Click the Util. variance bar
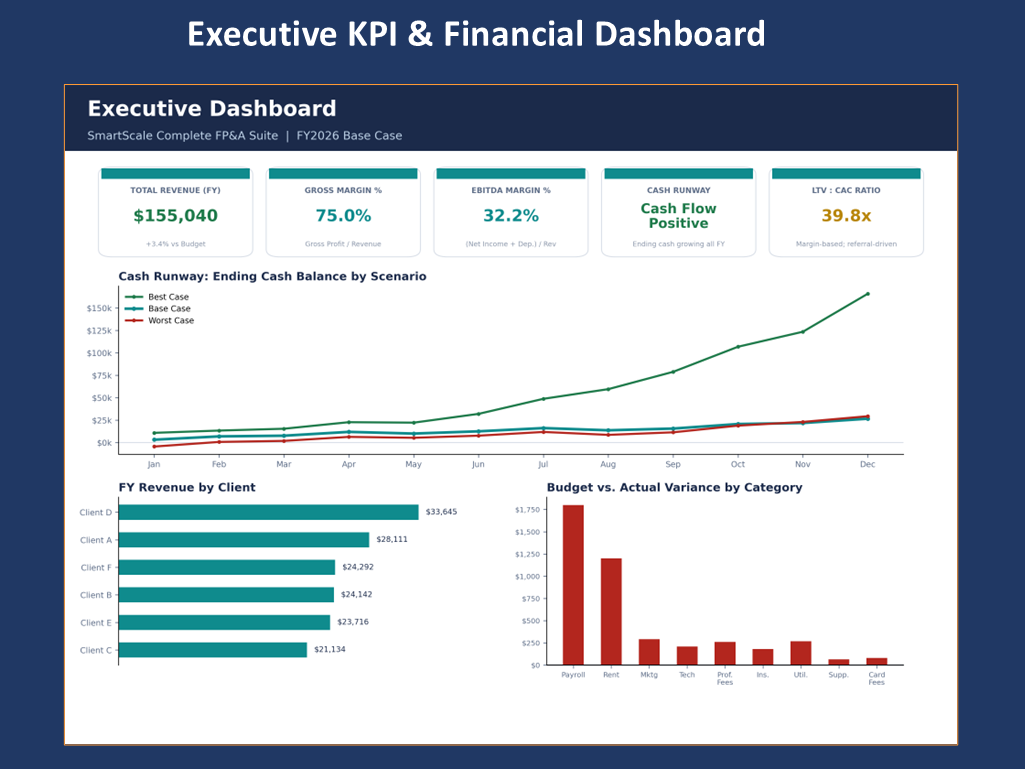Image resolution: width=1025 pixels, height=769 pixels. point(801,653)
